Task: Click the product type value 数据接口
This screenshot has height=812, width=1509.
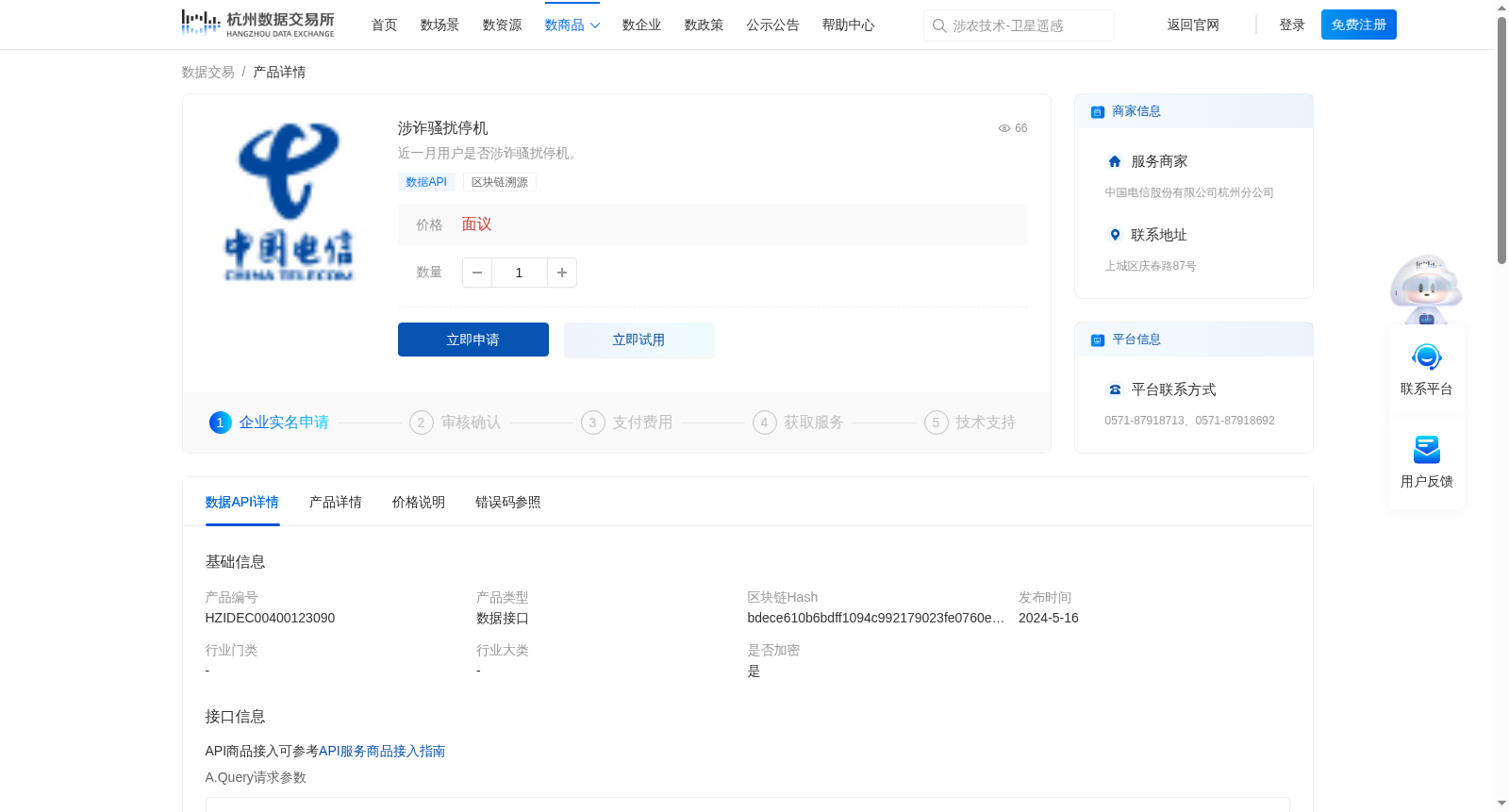Action: tap(503, 618)
